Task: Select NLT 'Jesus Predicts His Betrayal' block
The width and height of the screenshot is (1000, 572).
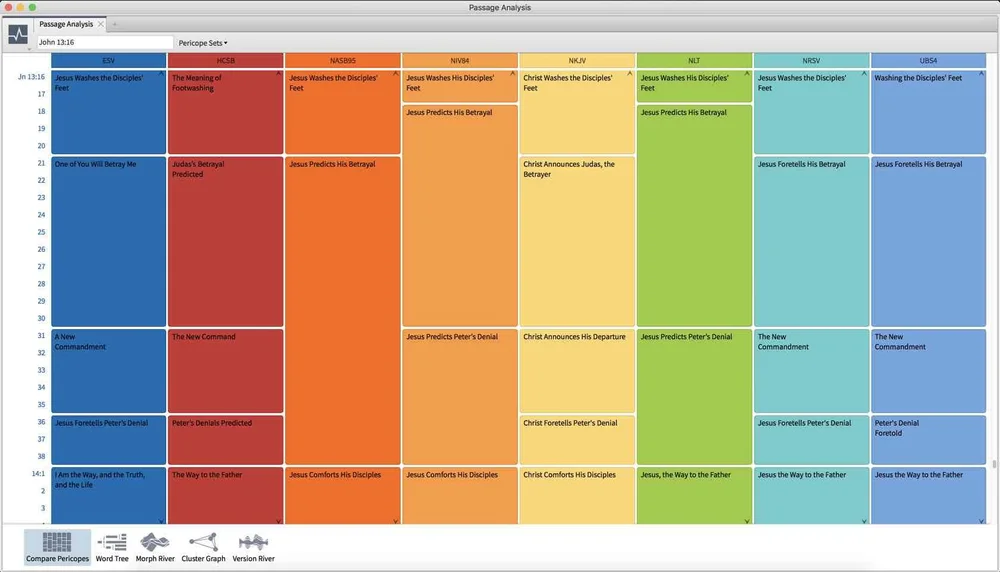Action: tap(694, 216)
